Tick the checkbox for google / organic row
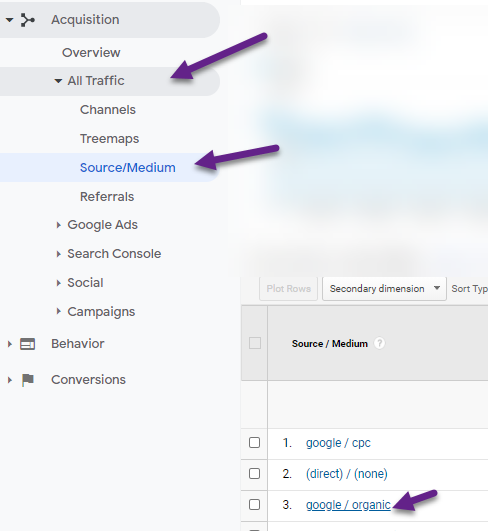The image size is (488, 531). (254, 505)
